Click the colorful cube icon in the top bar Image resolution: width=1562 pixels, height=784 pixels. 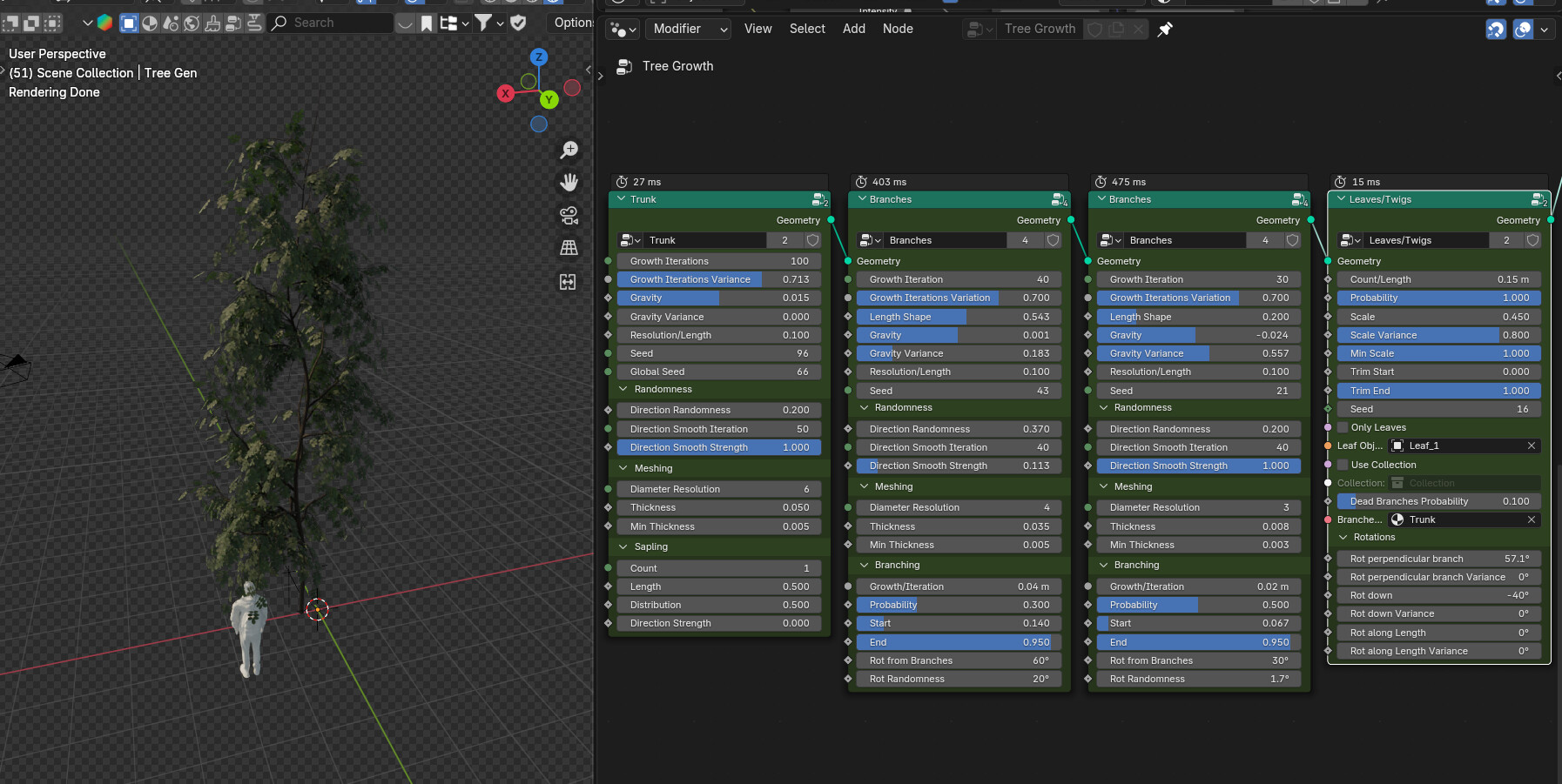tap(104, 23)
